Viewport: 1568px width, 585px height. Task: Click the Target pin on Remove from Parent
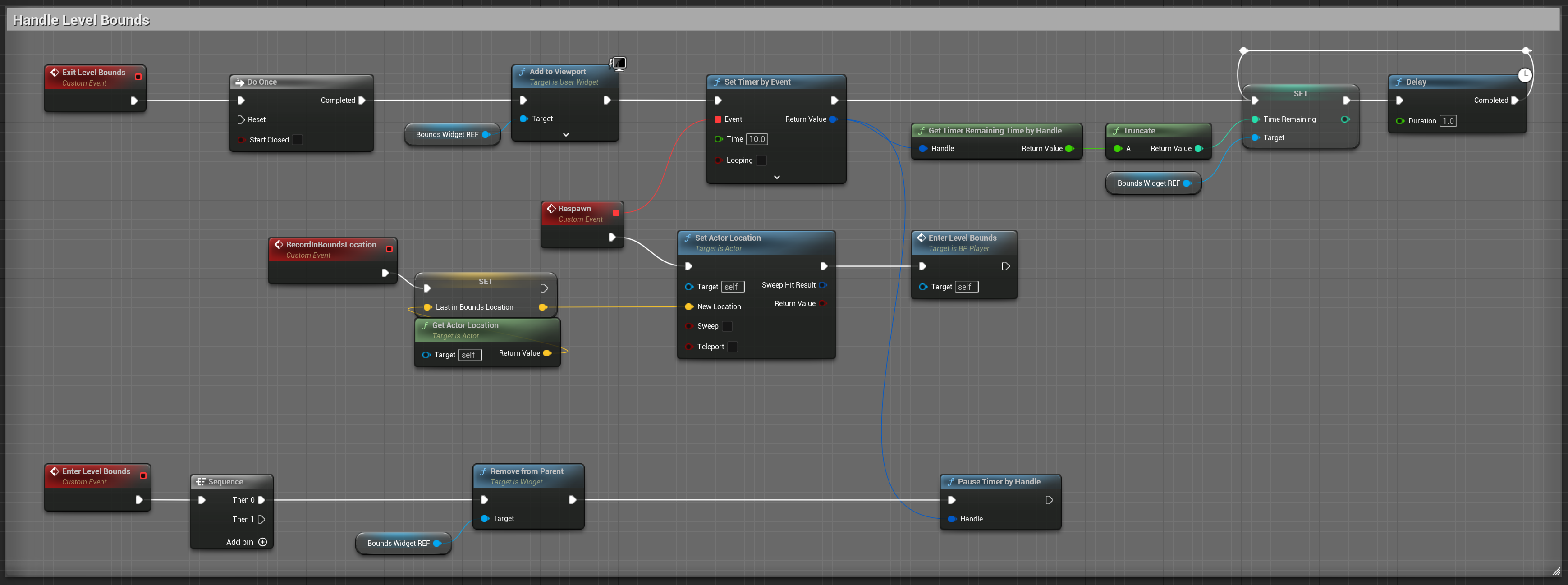[485, 519]
